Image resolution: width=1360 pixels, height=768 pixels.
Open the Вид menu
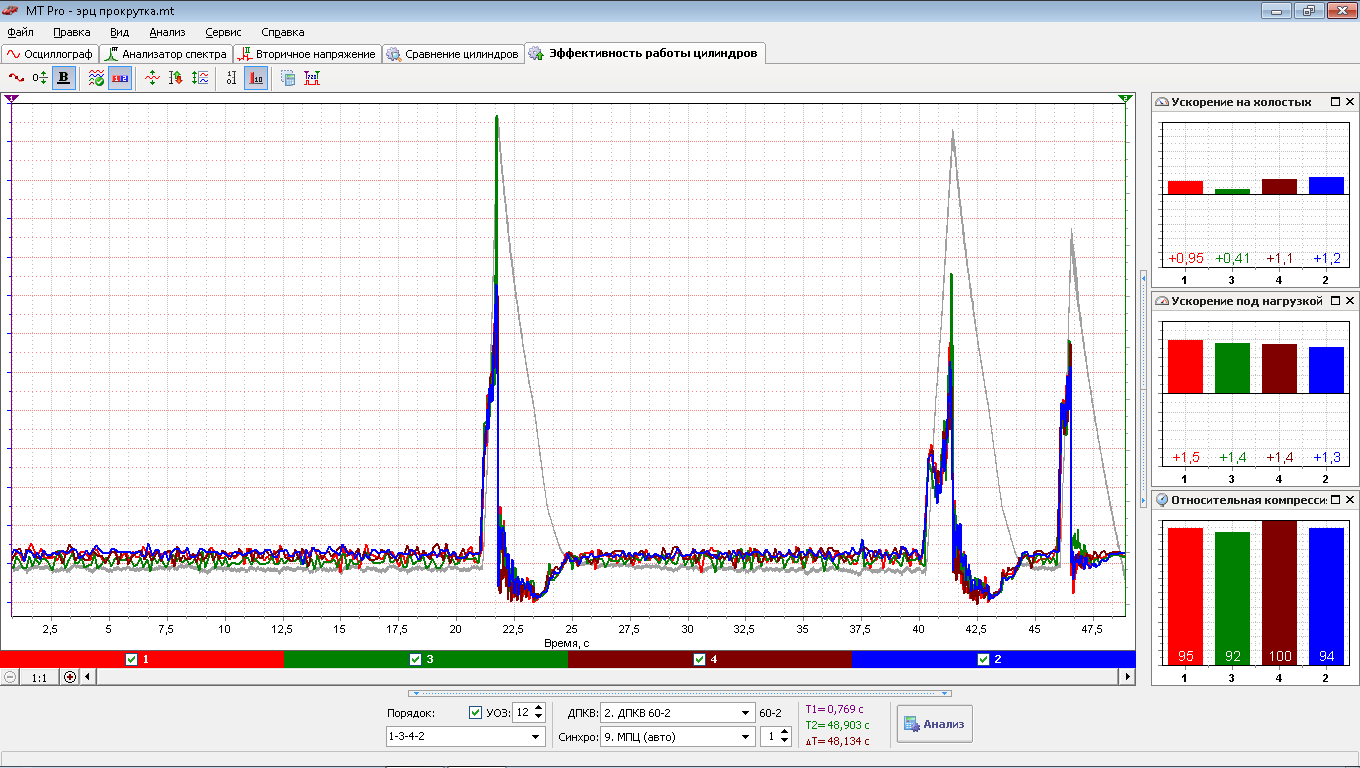(119, 32)
